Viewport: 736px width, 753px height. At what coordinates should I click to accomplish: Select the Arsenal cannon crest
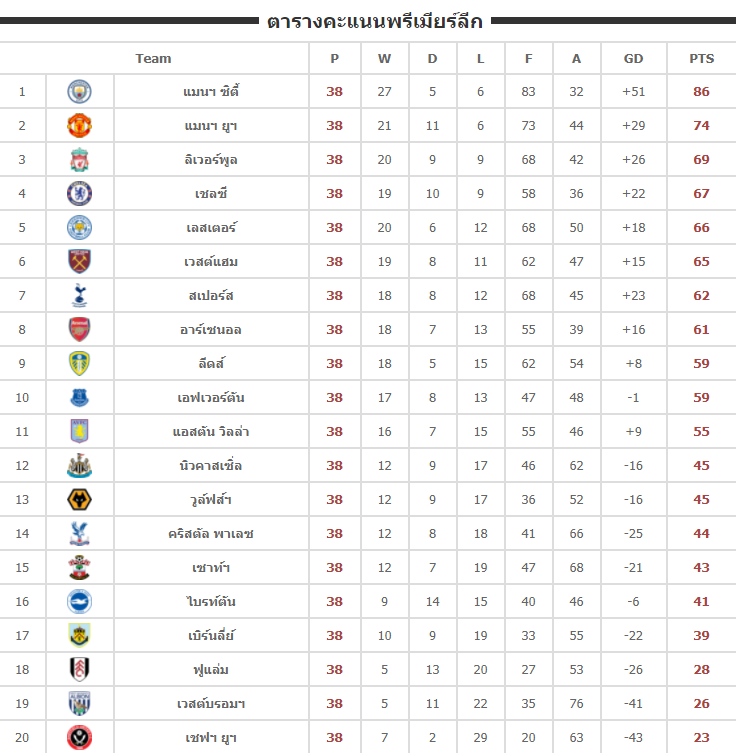79,329
